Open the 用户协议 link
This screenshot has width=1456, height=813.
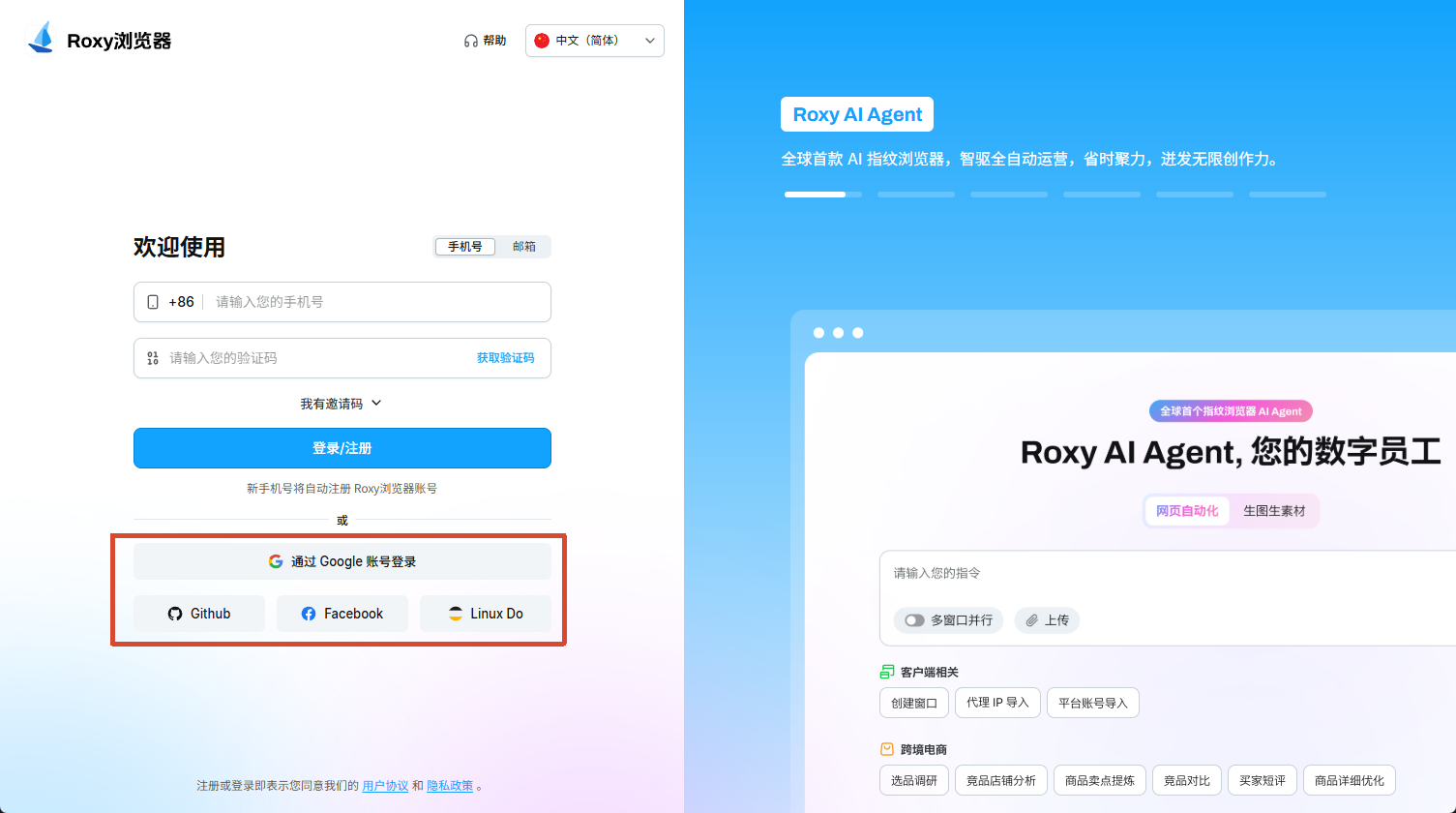coord(385,786)
